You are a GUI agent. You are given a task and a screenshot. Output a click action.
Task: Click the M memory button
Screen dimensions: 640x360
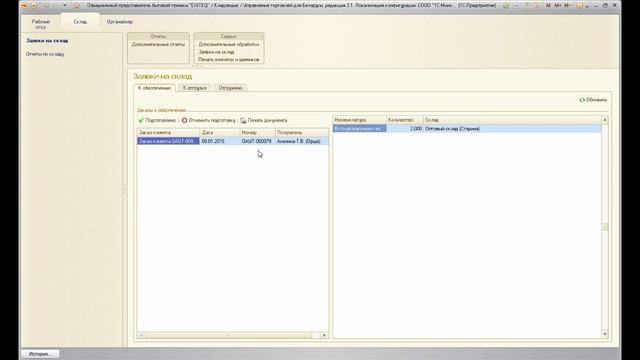(x=548, y=6)
